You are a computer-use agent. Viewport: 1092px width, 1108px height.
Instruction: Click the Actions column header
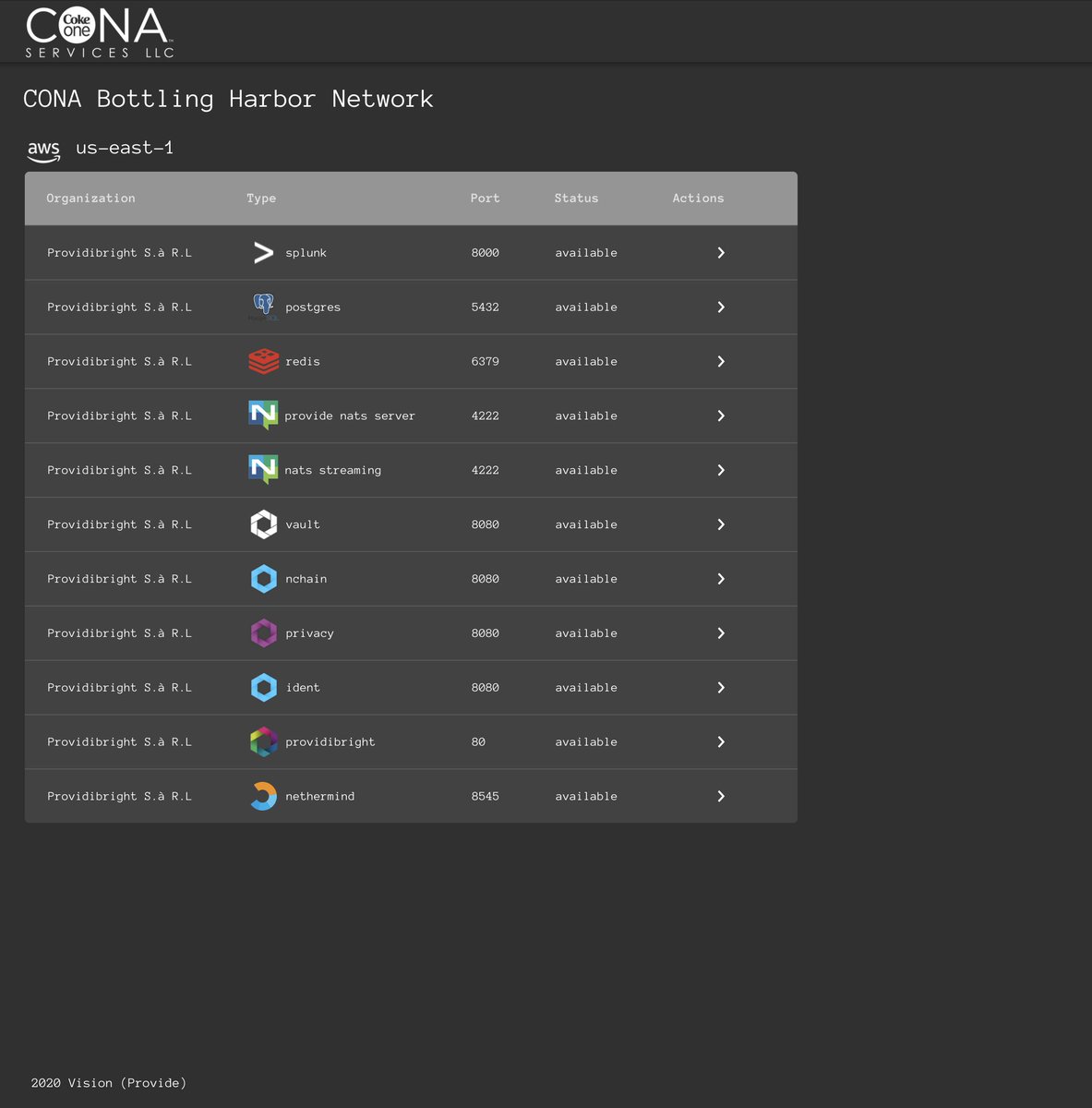point(698,199)
